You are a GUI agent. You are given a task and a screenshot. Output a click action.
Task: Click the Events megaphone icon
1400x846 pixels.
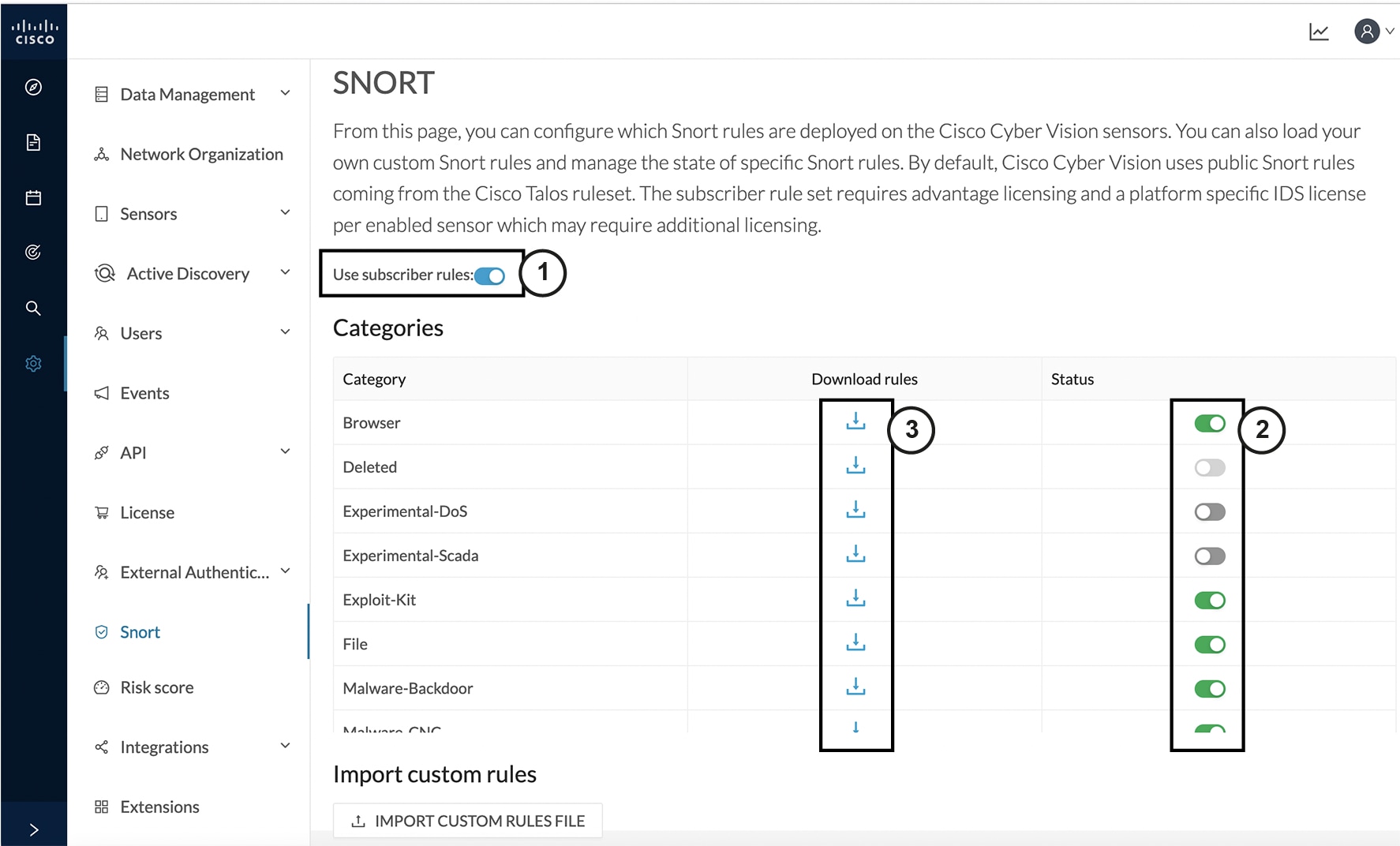click(x=101, y=393)
